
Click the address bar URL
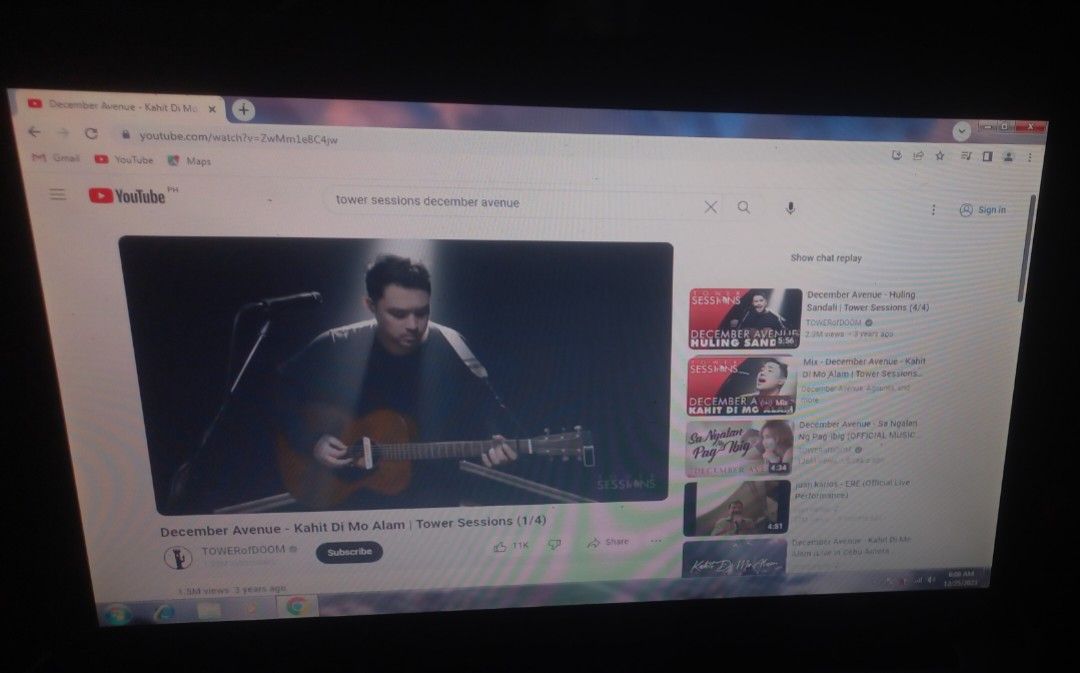(x=238, y=138)
